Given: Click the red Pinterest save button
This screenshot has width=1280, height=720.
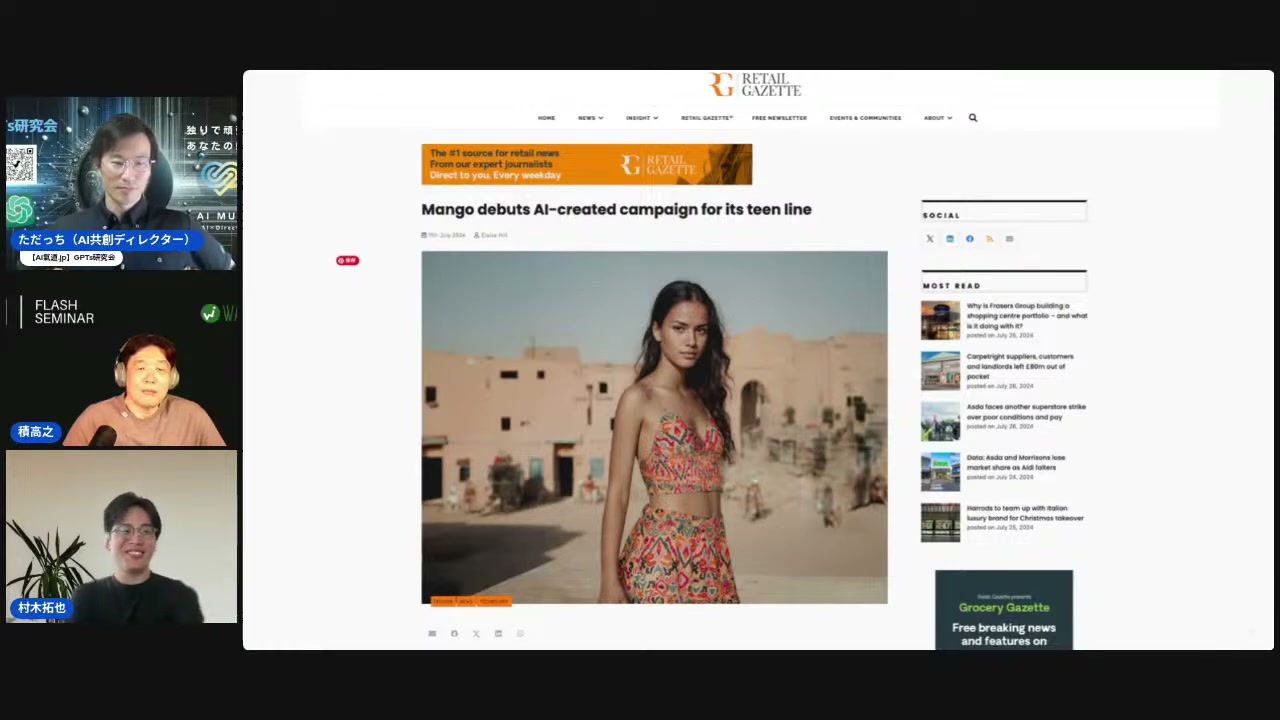Looking at the screenshot, I should (x=347, y=260).
